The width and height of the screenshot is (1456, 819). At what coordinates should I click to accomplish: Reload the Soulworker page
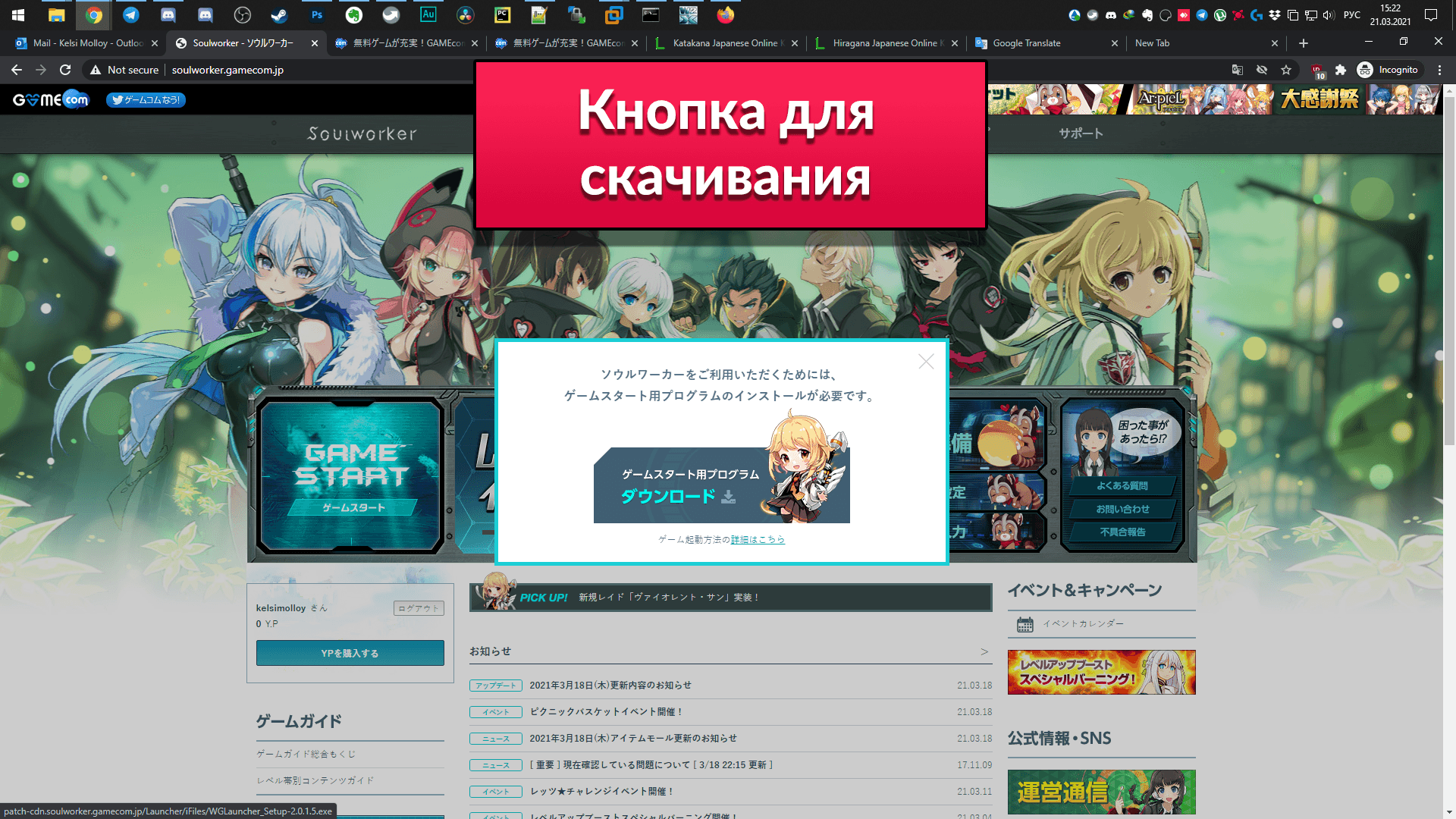65,70
